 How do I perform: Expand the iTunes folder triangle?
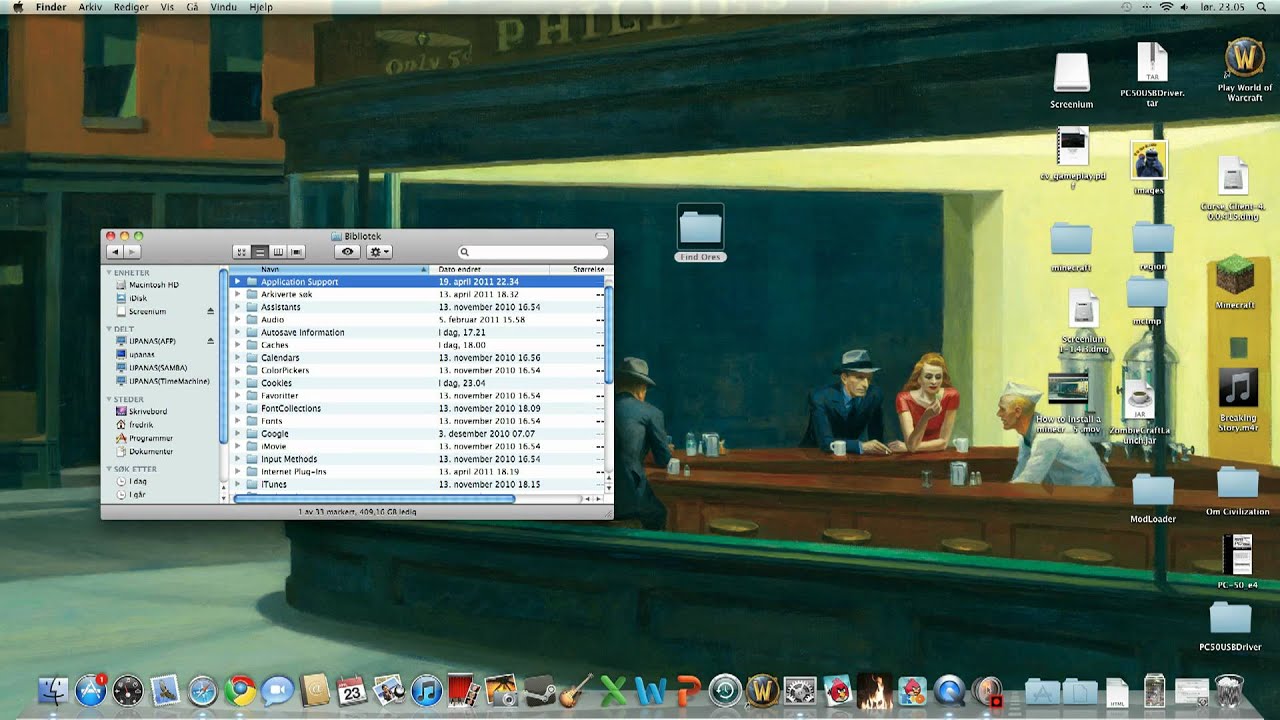tap(238, 485)
